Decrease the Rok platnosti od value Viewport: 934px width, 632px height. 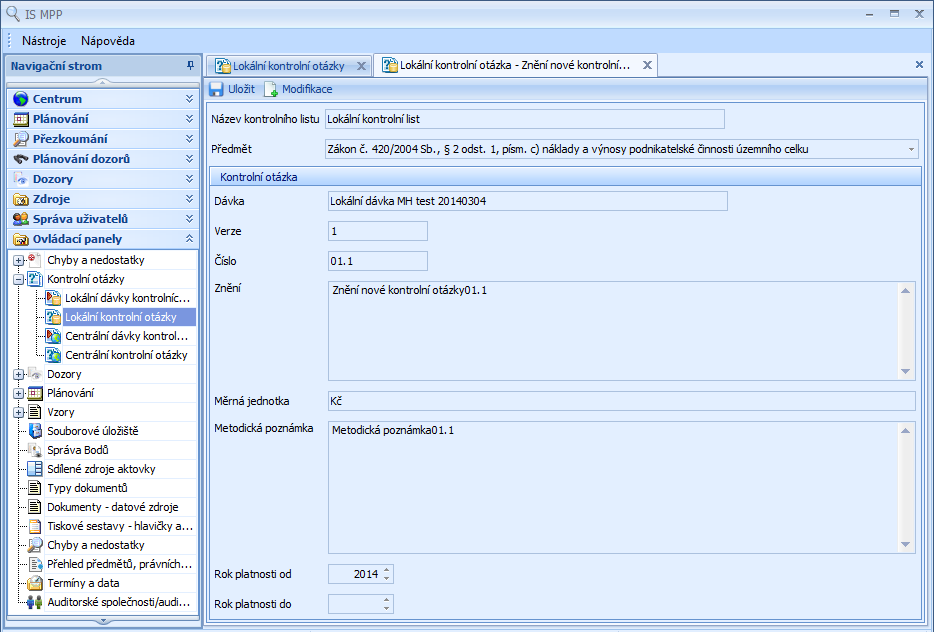pyautogui.click(x=387, y=578)
